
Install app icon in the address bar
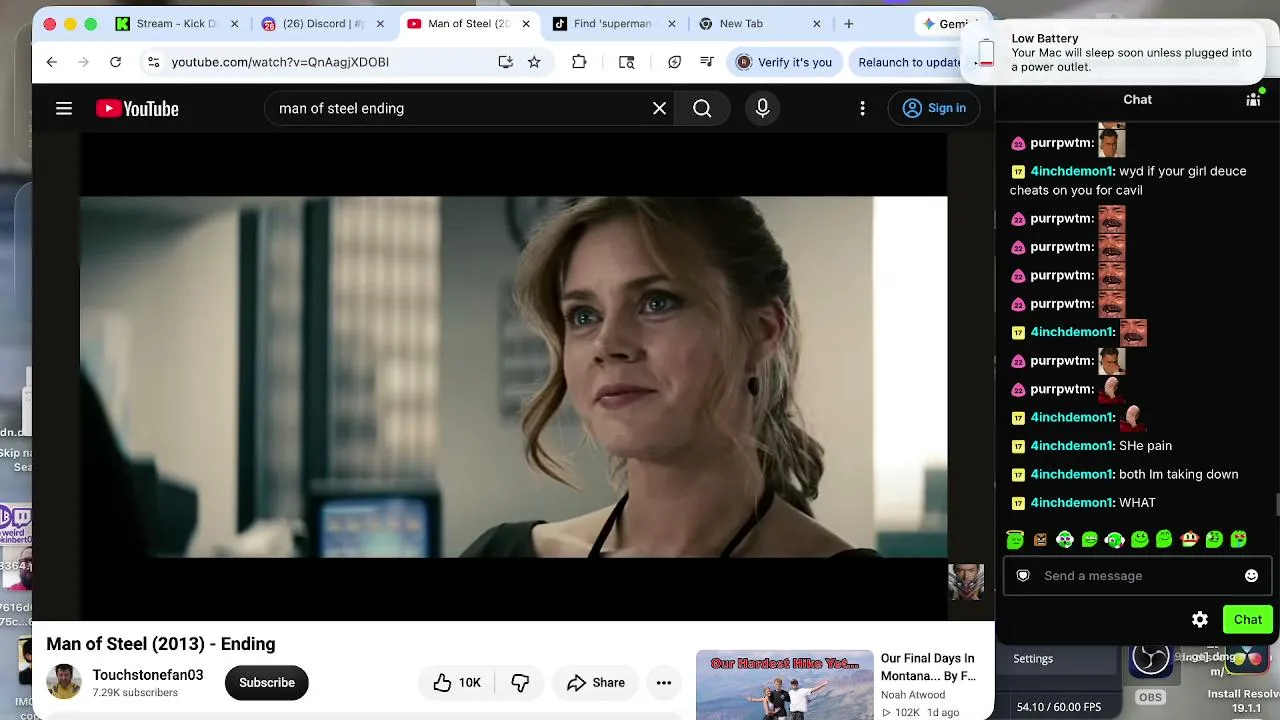506,62
